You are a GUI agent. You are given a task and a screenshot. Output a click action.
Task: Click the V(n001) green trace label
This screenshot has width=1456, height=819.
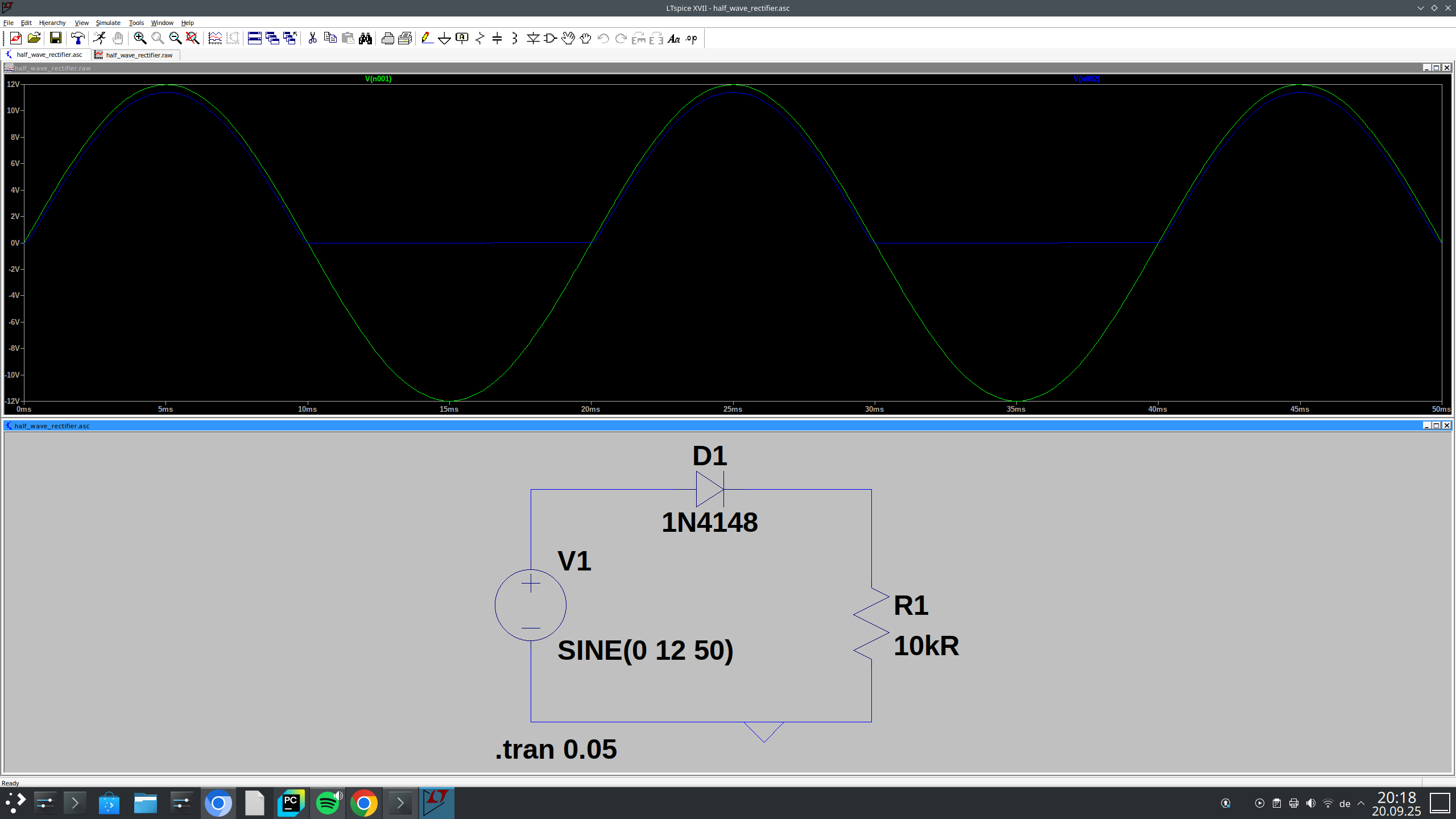click(378, 79)
